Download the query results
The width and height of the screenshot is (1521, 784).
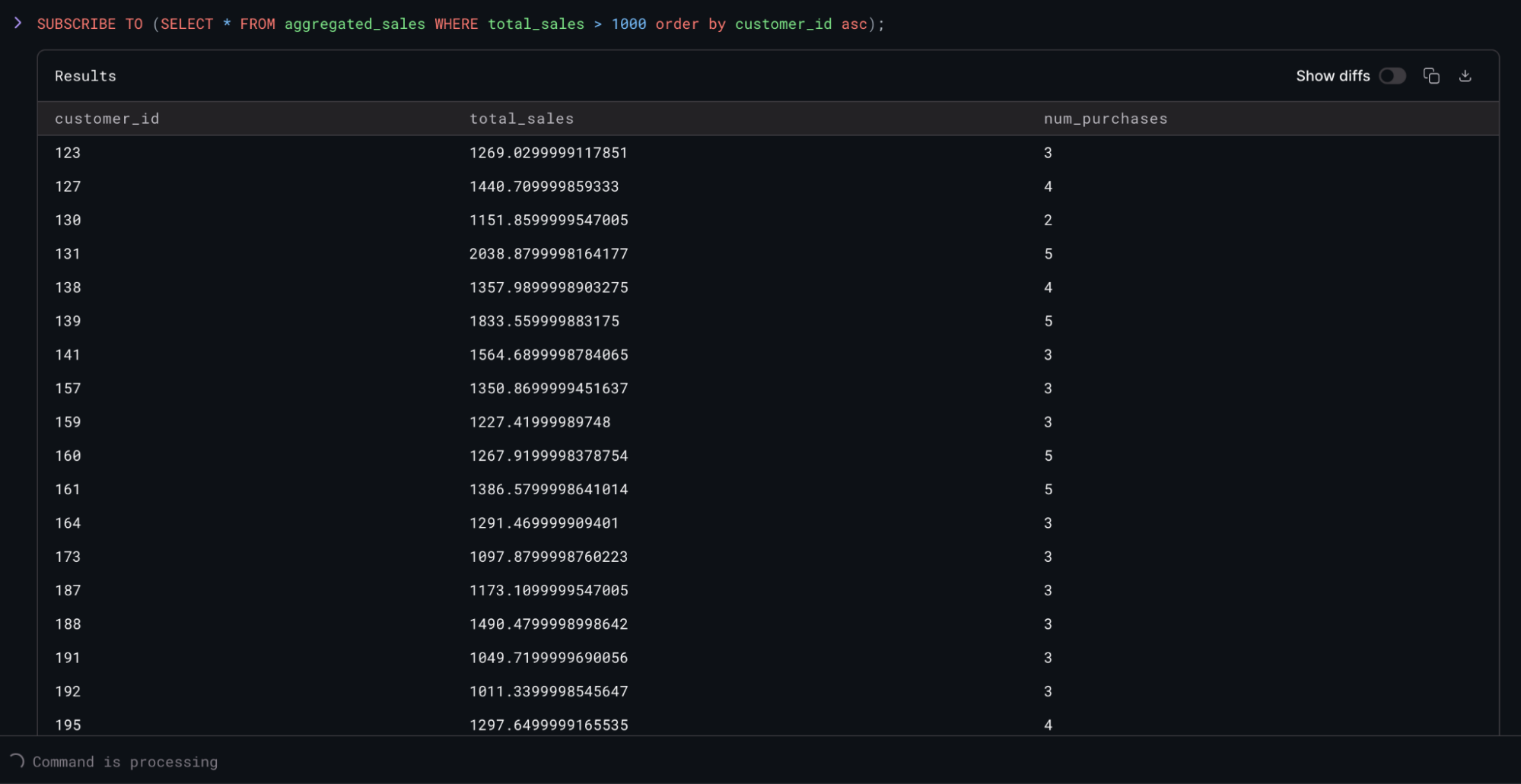pos(1465,76)
